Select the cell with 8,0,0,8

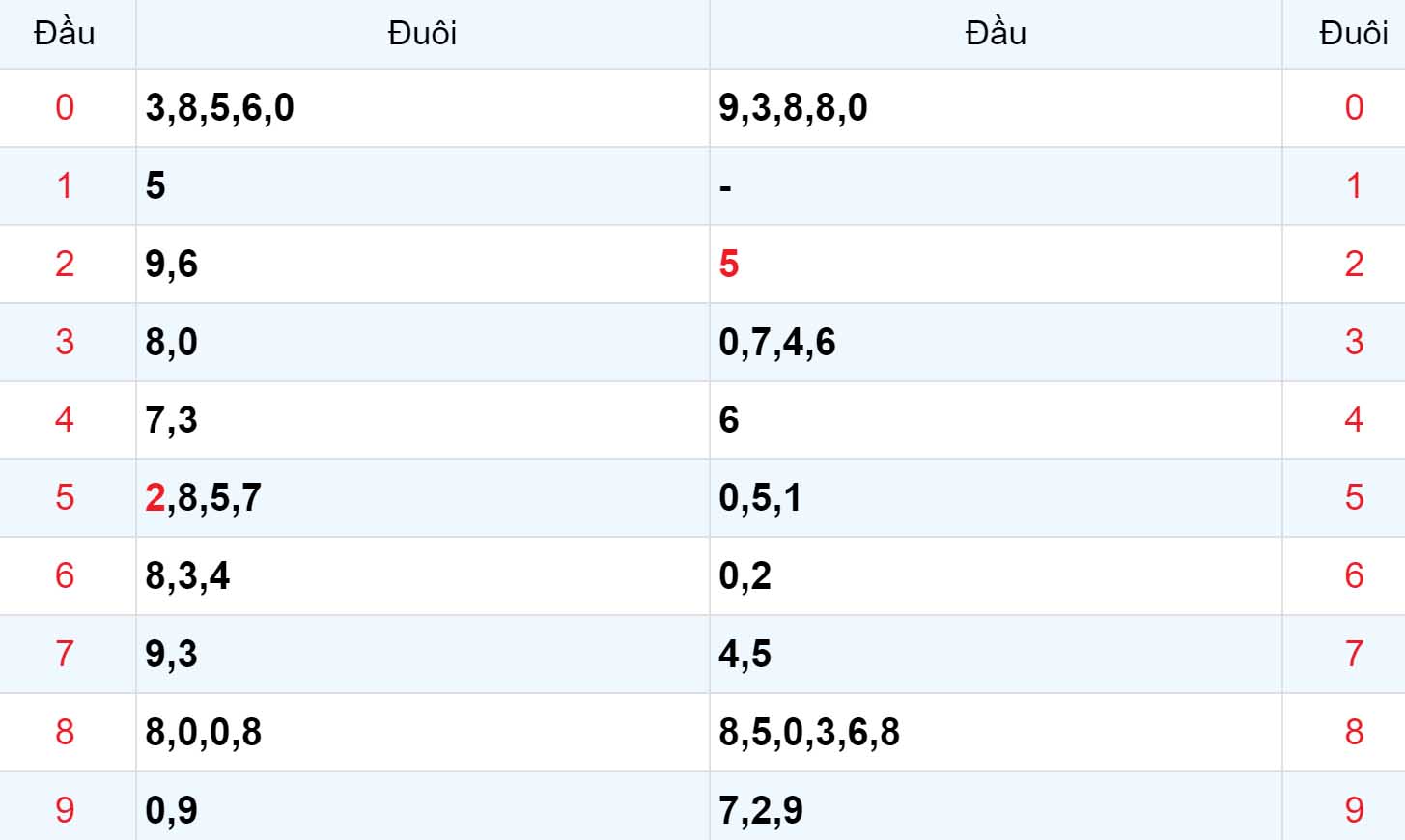click(x=422, y=733)
